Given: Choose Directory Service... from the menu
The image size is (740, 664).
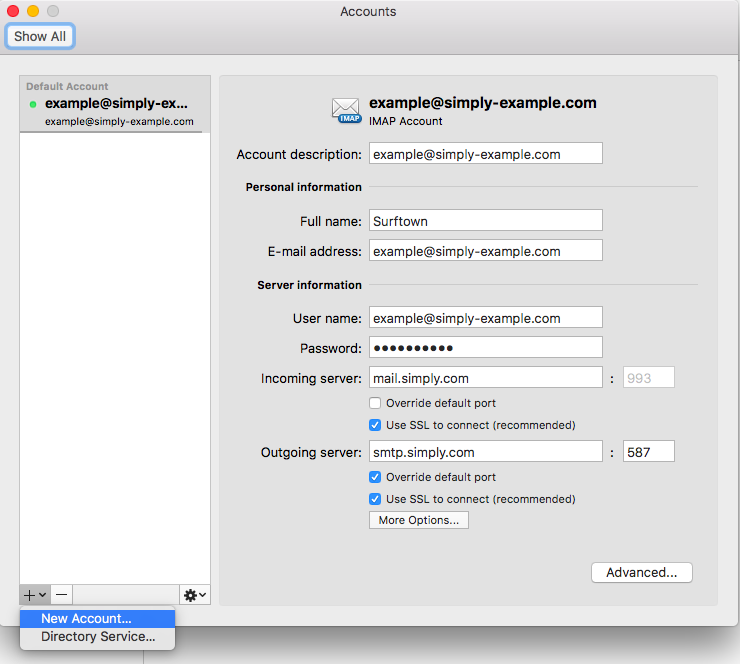Looking at the screenshot, I should (98, 636).
